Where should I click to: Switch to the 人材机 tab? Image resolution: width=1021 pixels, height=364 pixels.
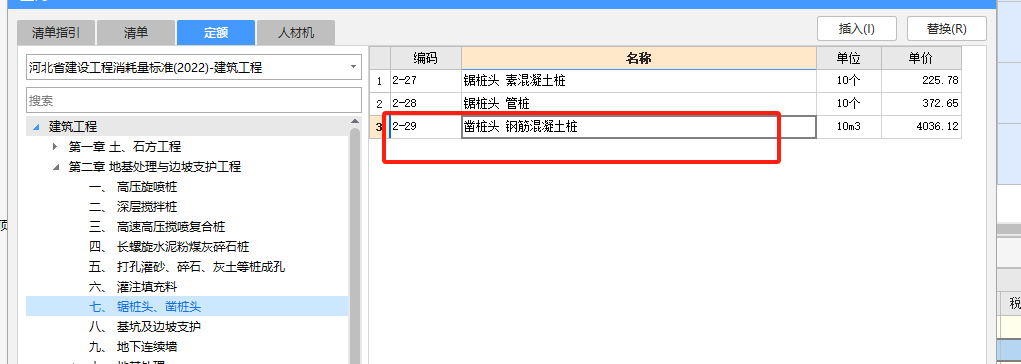click(x=296, y=33)
